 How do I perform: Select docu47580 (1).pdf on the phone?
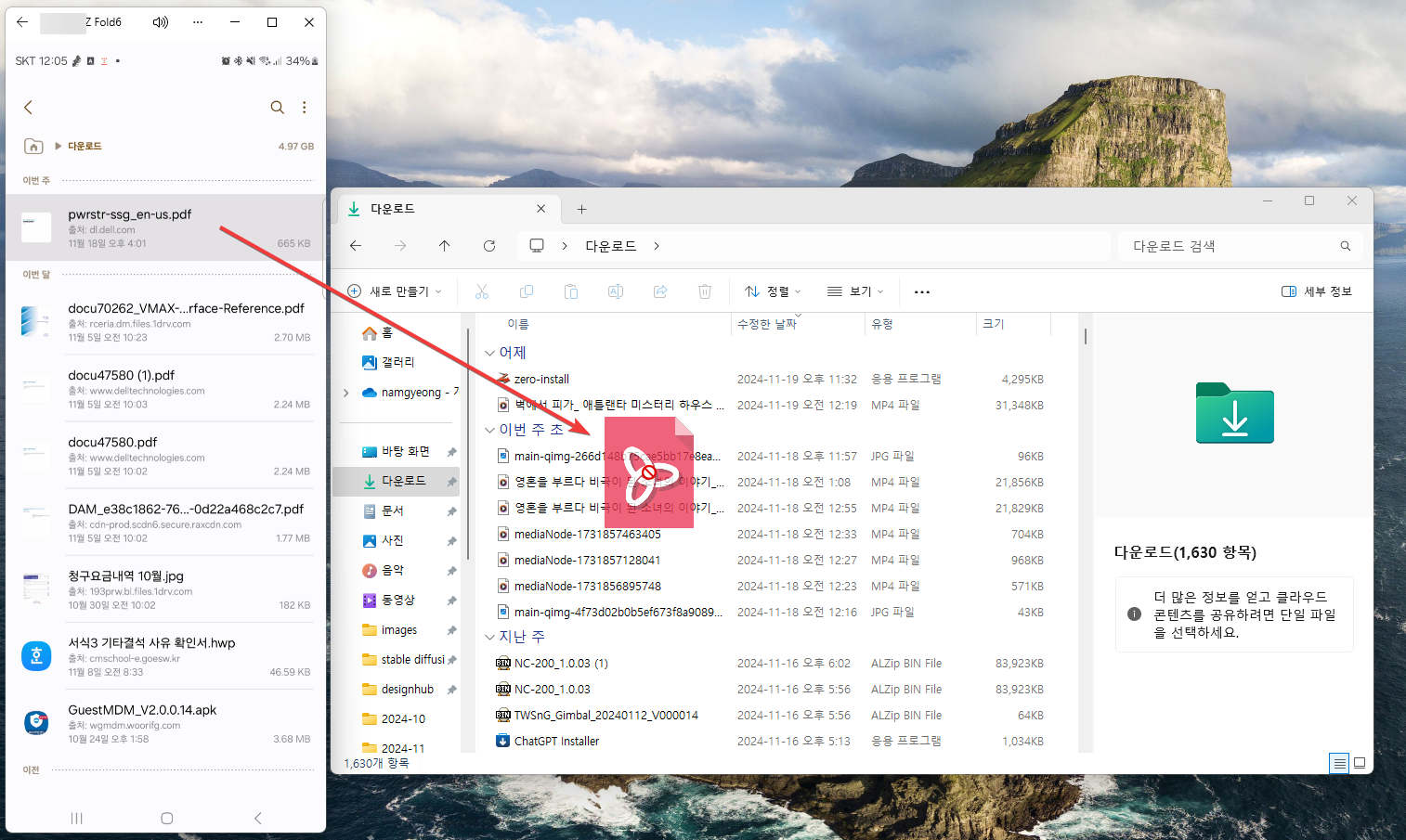point(165,389)
